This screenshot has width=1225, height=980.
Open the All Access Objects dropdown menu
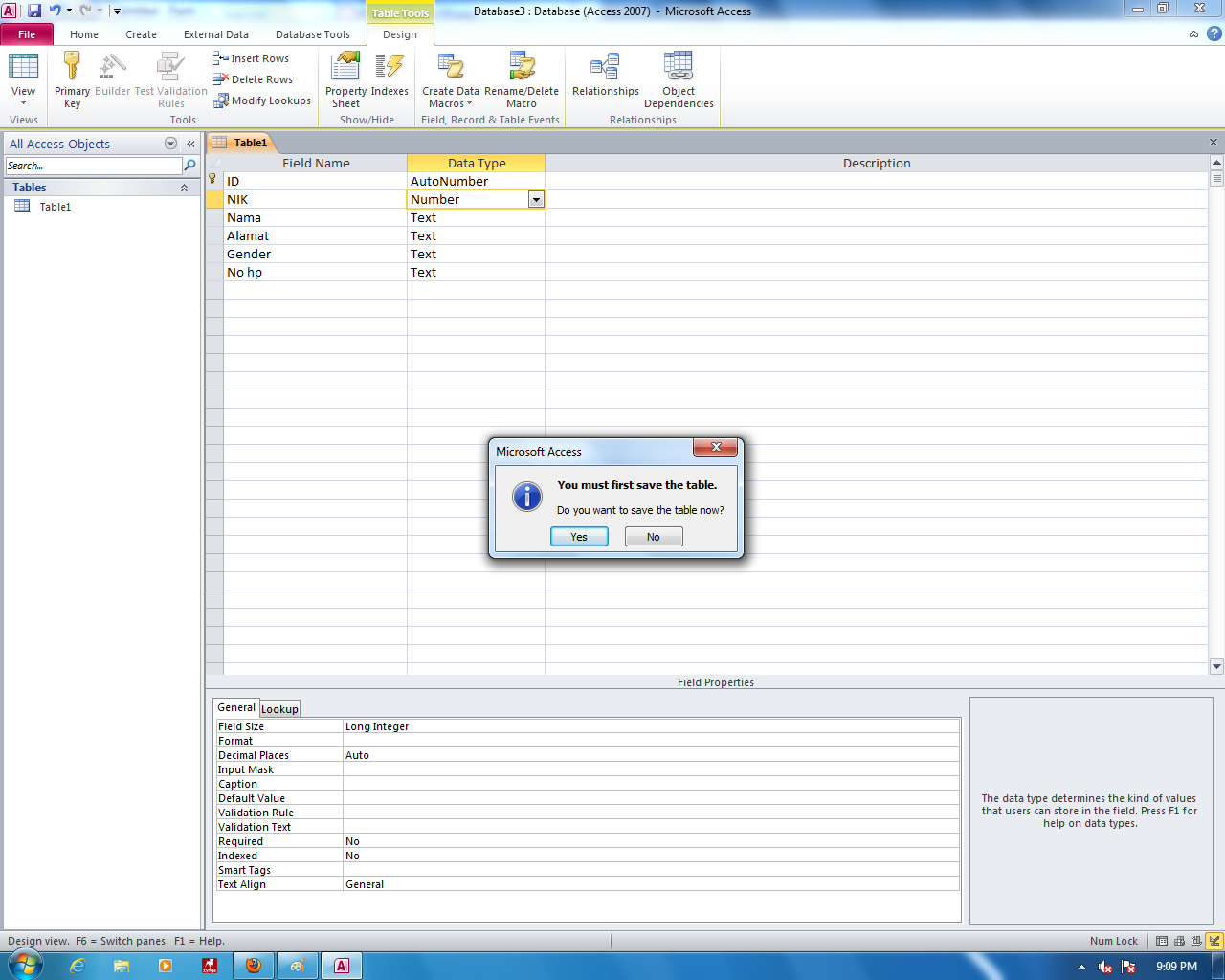tap(171, 144)
